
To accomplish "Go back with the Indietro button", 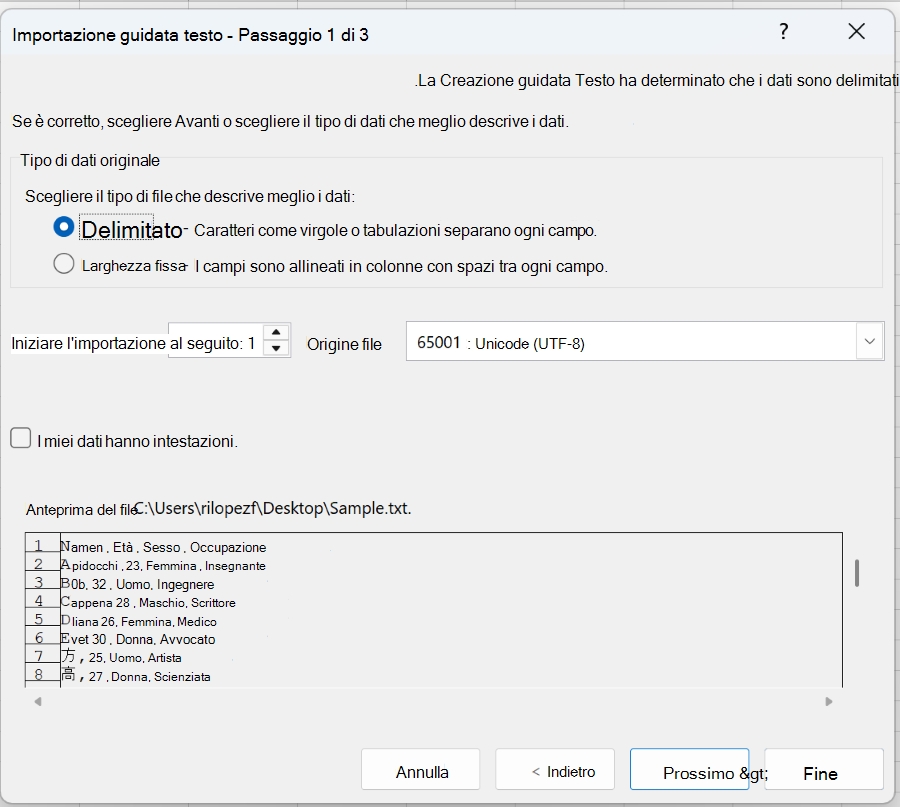I will (555, 769).
